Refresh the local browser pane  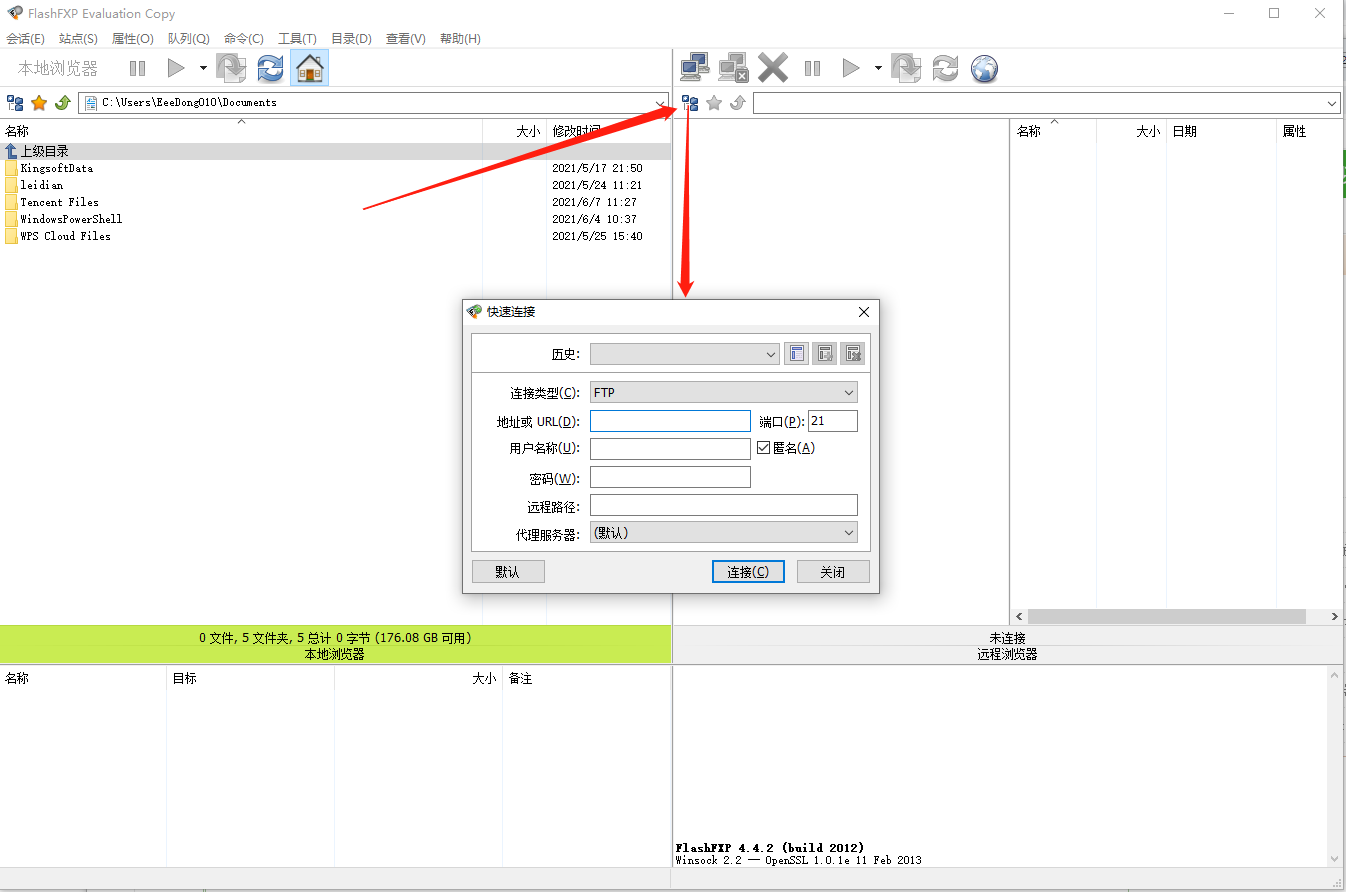pyautogui.click(x=270, y=68)
